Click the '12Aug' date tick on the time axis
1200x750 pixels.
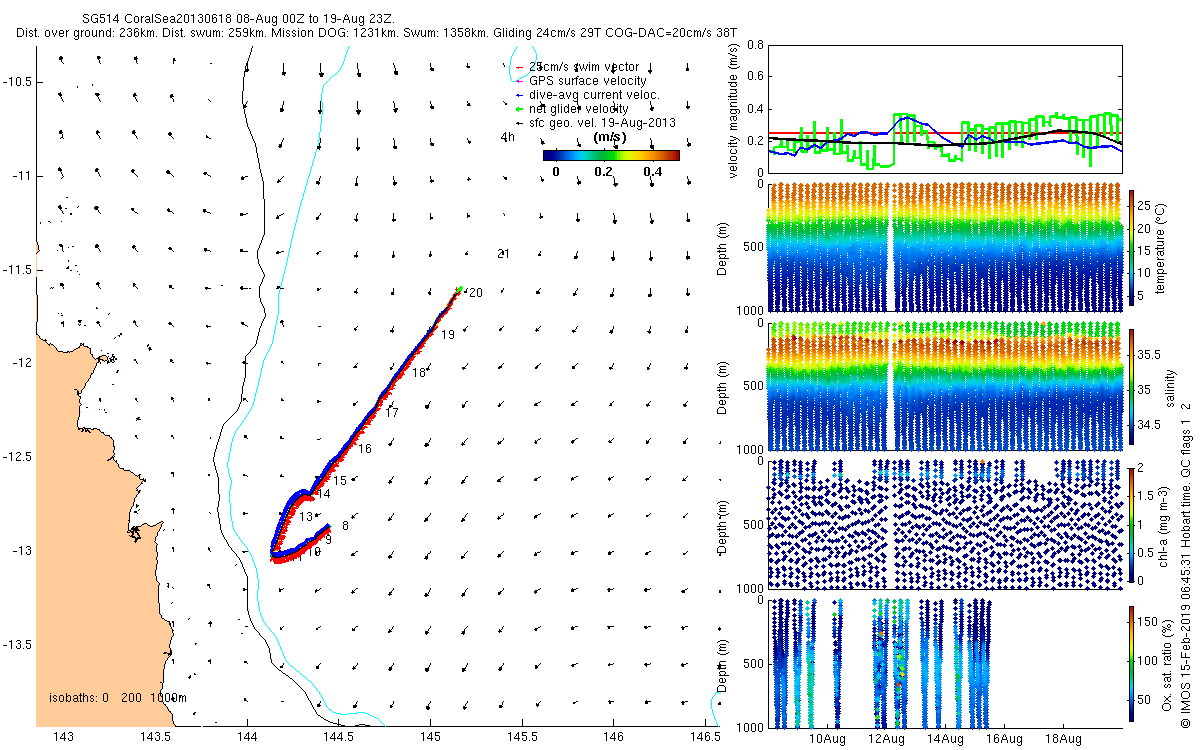pyautogui.click(x=887, y=739)
